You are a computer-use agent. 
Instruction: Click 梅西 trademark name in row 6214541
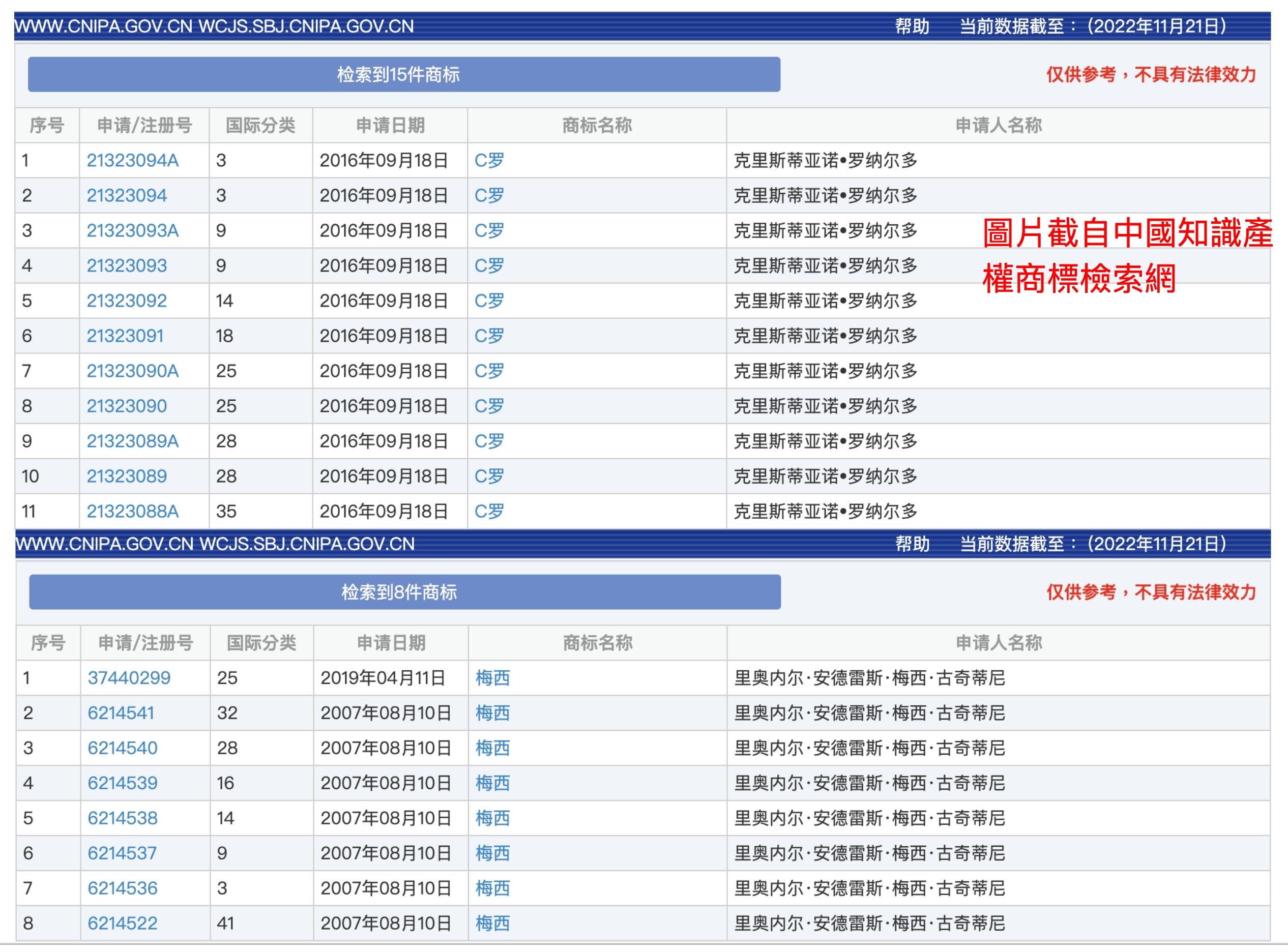pyautogui.click(x=493, y=713)
